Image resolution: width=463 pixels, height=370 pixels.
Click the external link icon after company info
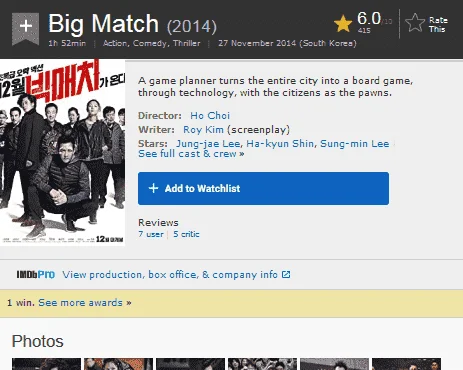tap(286, 274)
